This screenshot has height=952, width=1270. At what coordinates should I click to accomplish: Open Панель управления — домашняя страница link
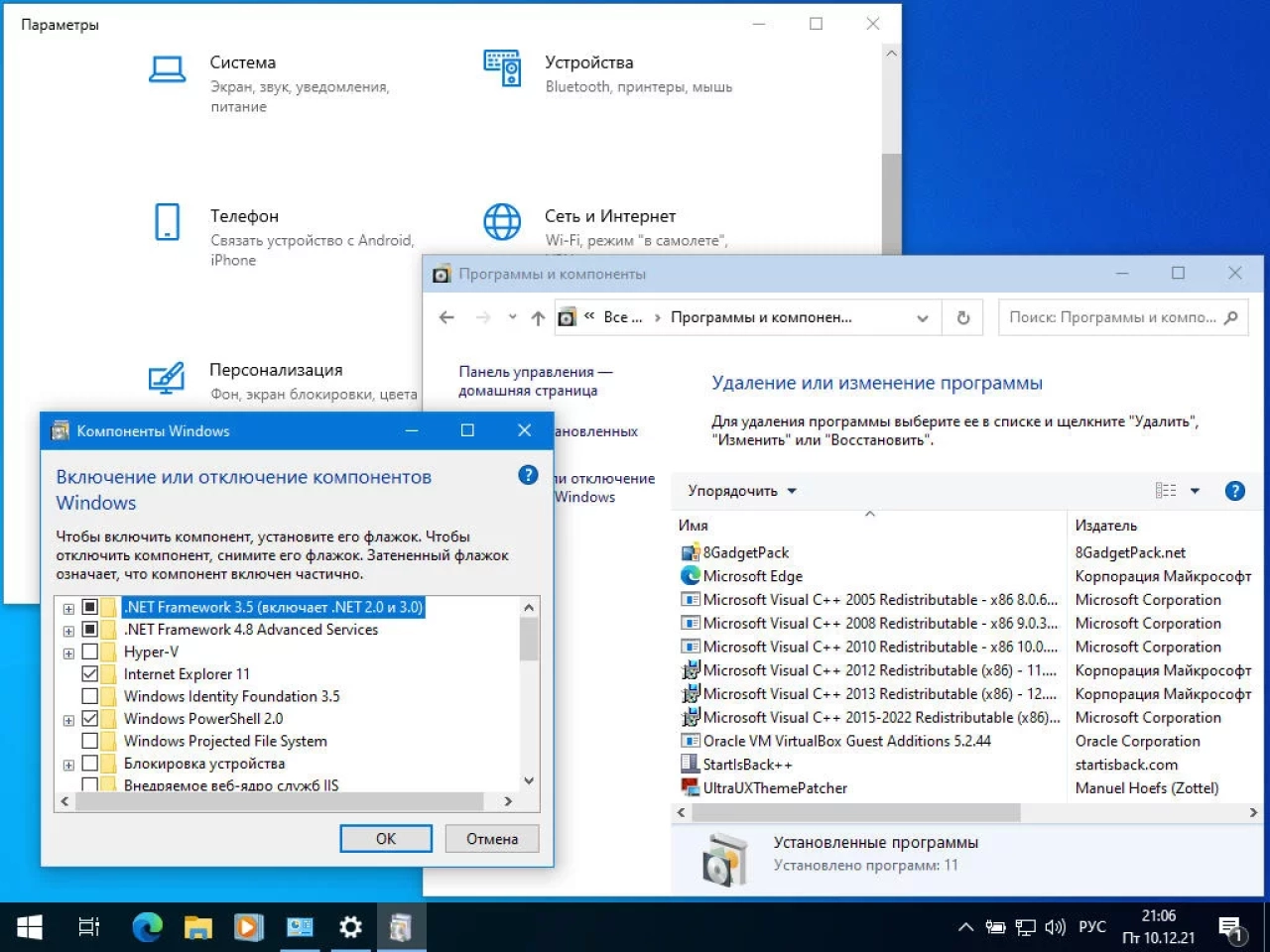coord(536,381)
